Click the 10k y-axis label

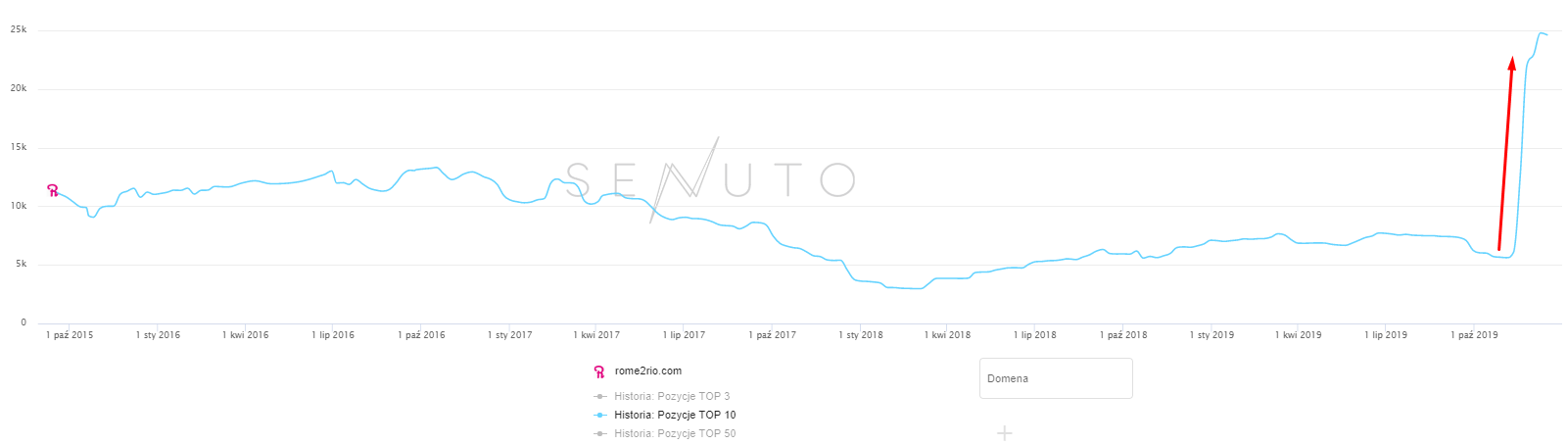19,206
